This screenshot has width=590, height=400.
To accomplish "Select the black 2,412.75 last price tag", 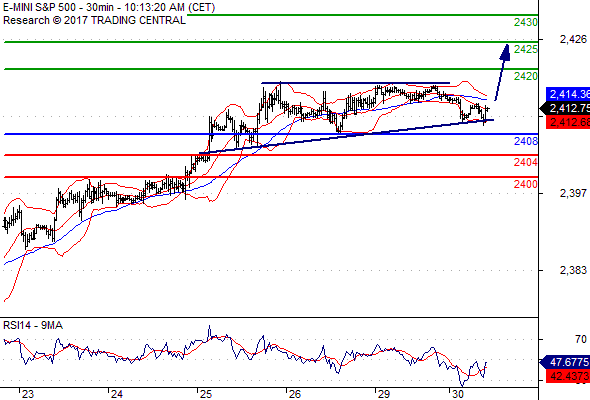I will 566,108.
